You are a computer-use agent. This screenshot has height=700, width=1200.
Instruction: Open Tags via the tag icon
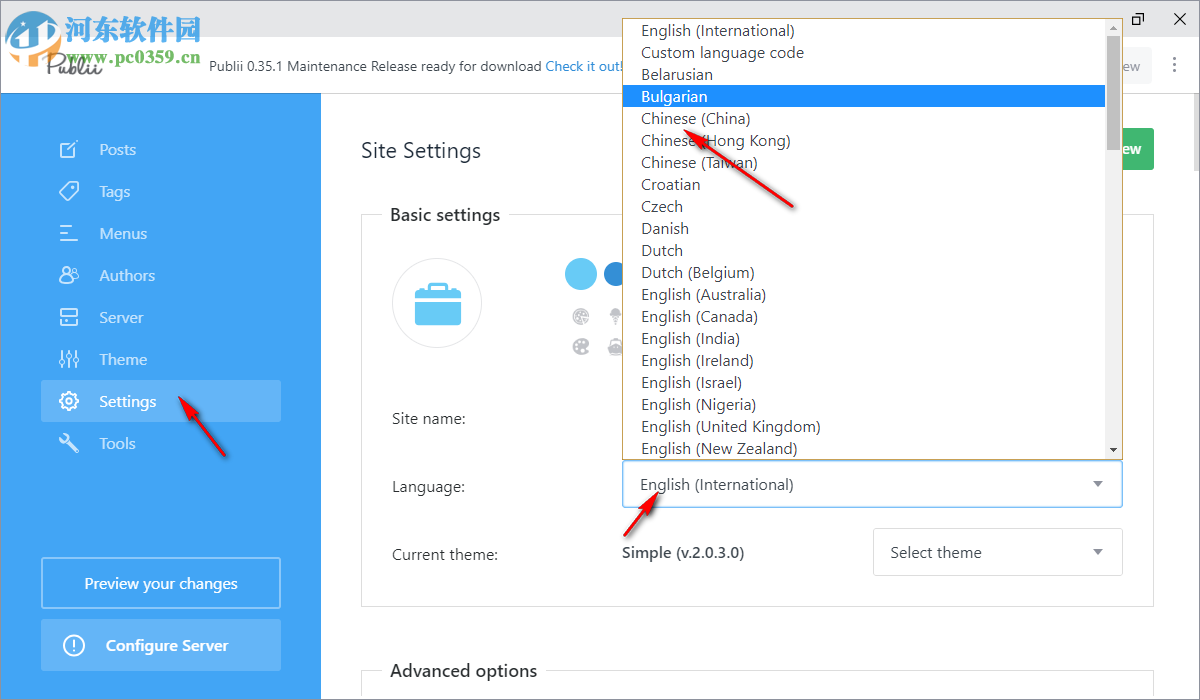point(69,192)
